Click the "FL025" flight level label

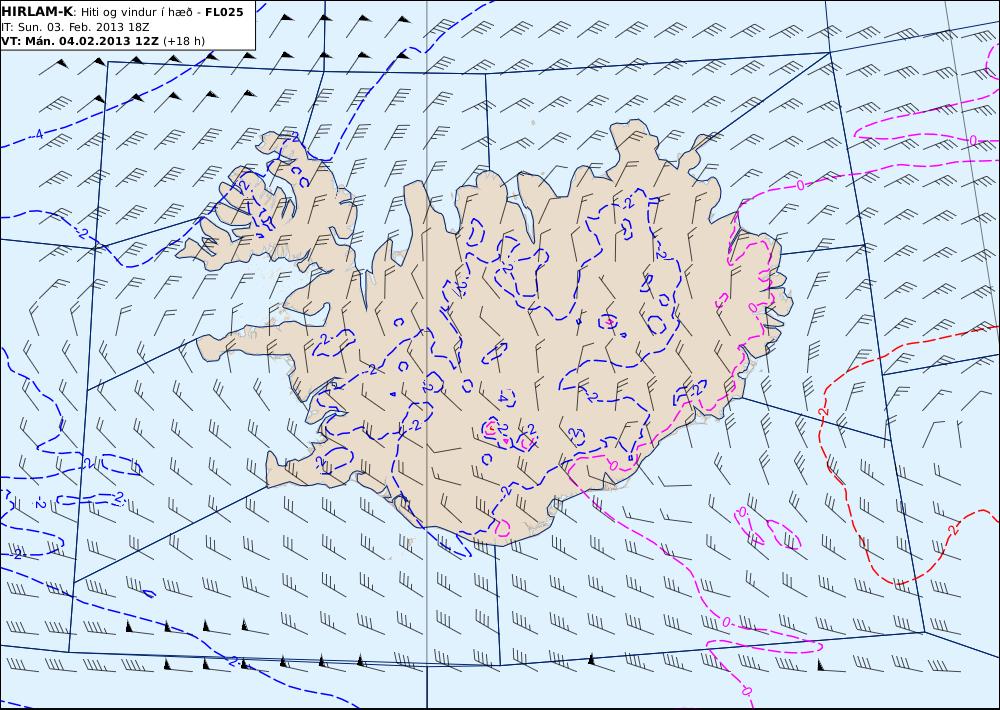224,12
